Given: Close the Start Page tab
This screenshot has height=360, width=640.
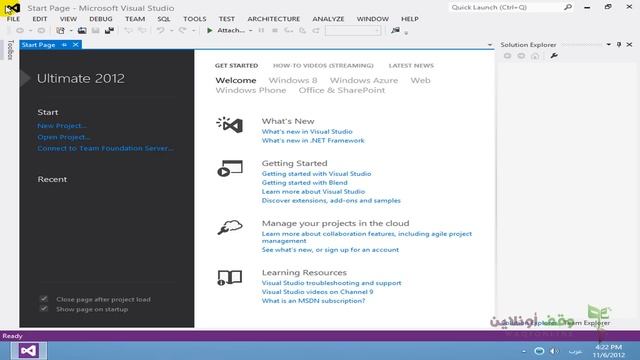Looking at the screenshot, I should tap(76, 44).
